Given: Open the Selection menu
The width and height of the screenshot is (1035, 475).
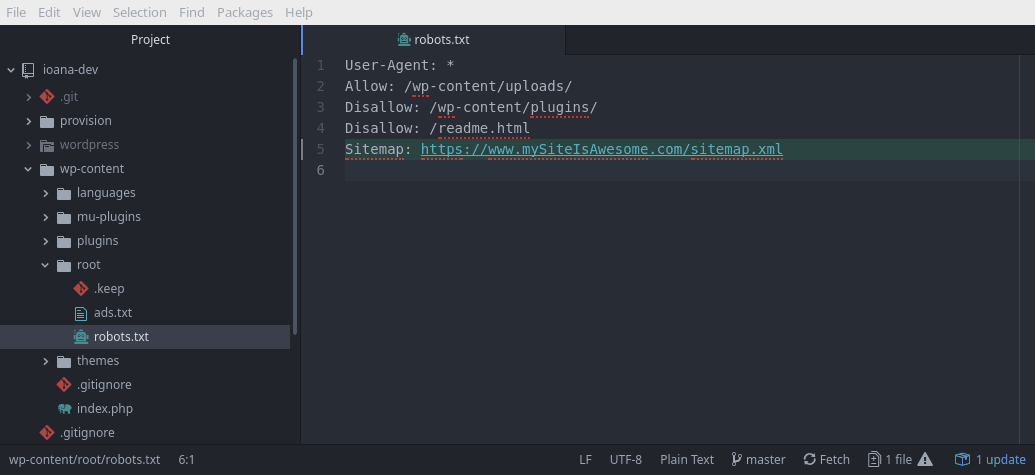Looking at the screenshot, I should (140, 13).
